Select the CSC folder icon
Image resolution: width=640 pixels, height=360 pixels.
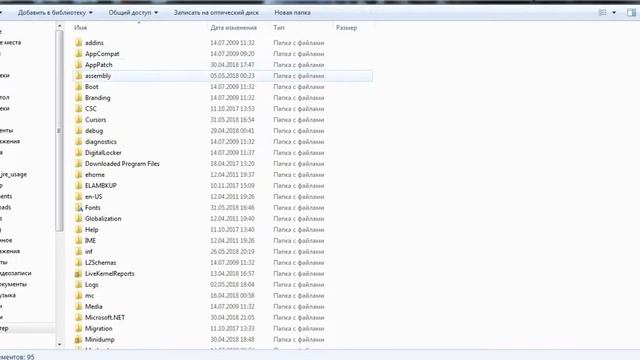point(78,109)
